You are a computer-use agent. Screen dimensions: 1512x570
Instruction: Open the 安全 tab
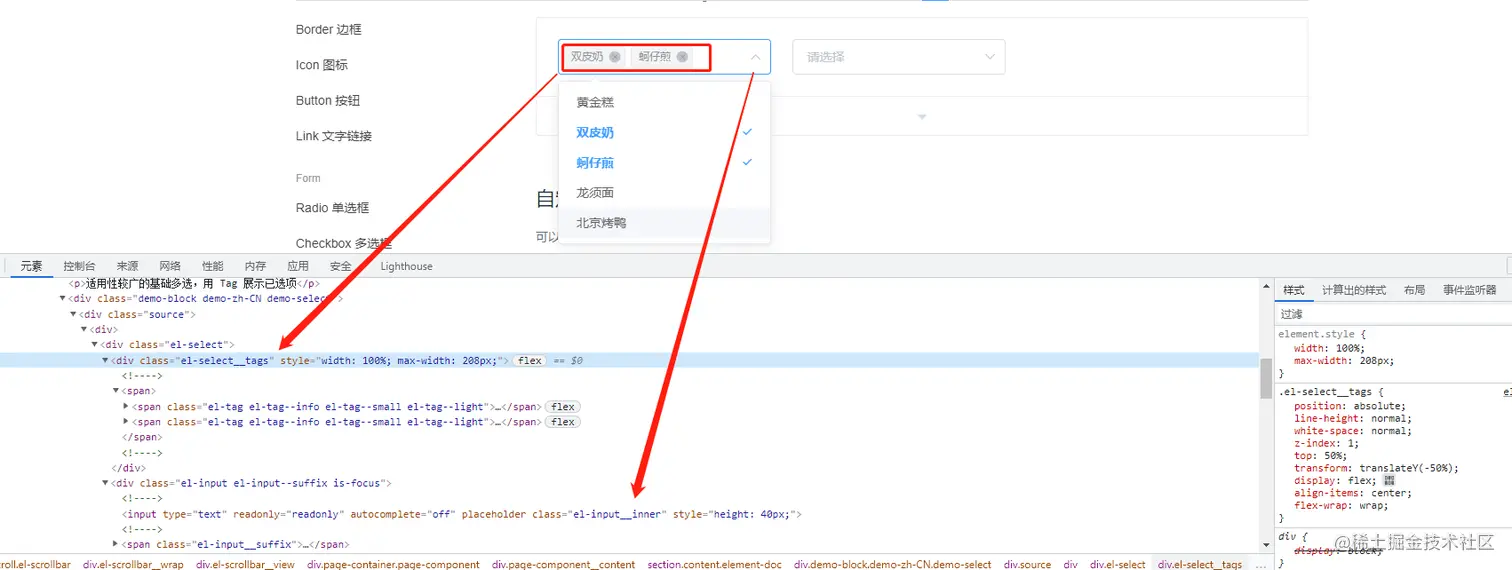pyautogui.click(x=341, y=266)
